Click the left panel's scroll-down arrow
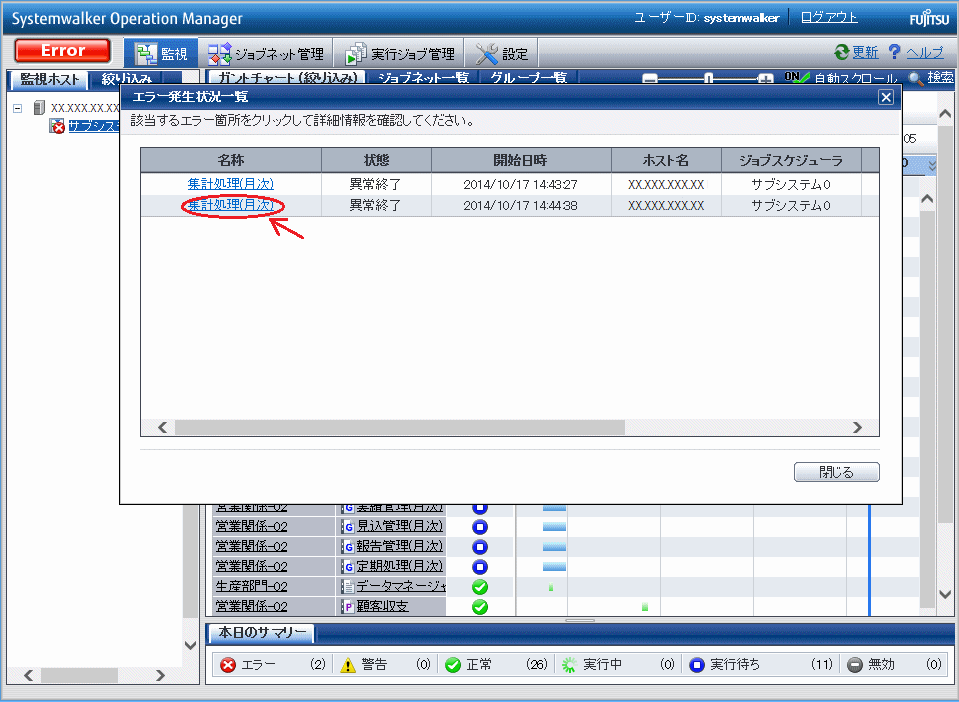Screen dimensions: 959x702 [190, 645]
